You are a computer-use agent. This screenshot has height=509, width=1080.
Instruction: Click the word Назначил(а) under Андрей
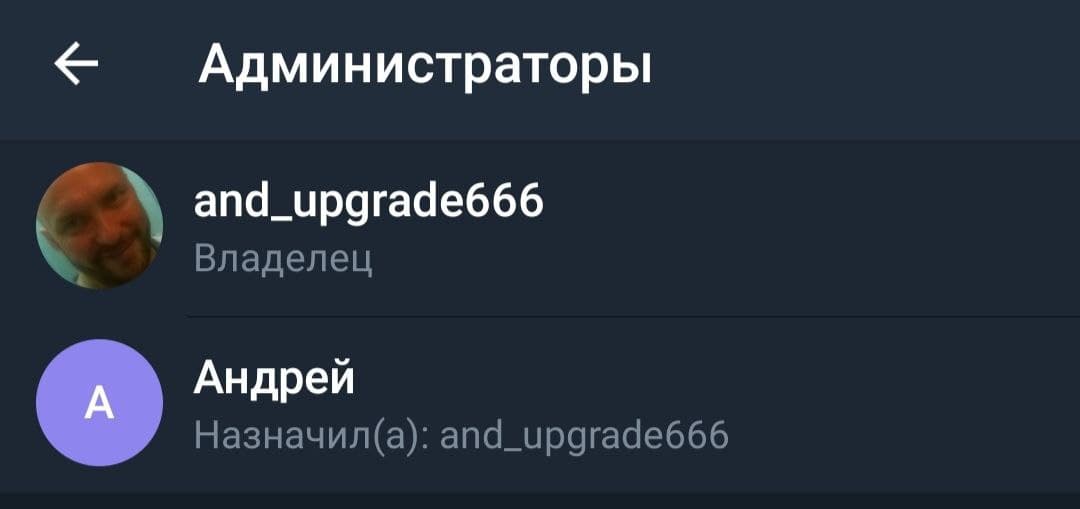click(312, 435)
